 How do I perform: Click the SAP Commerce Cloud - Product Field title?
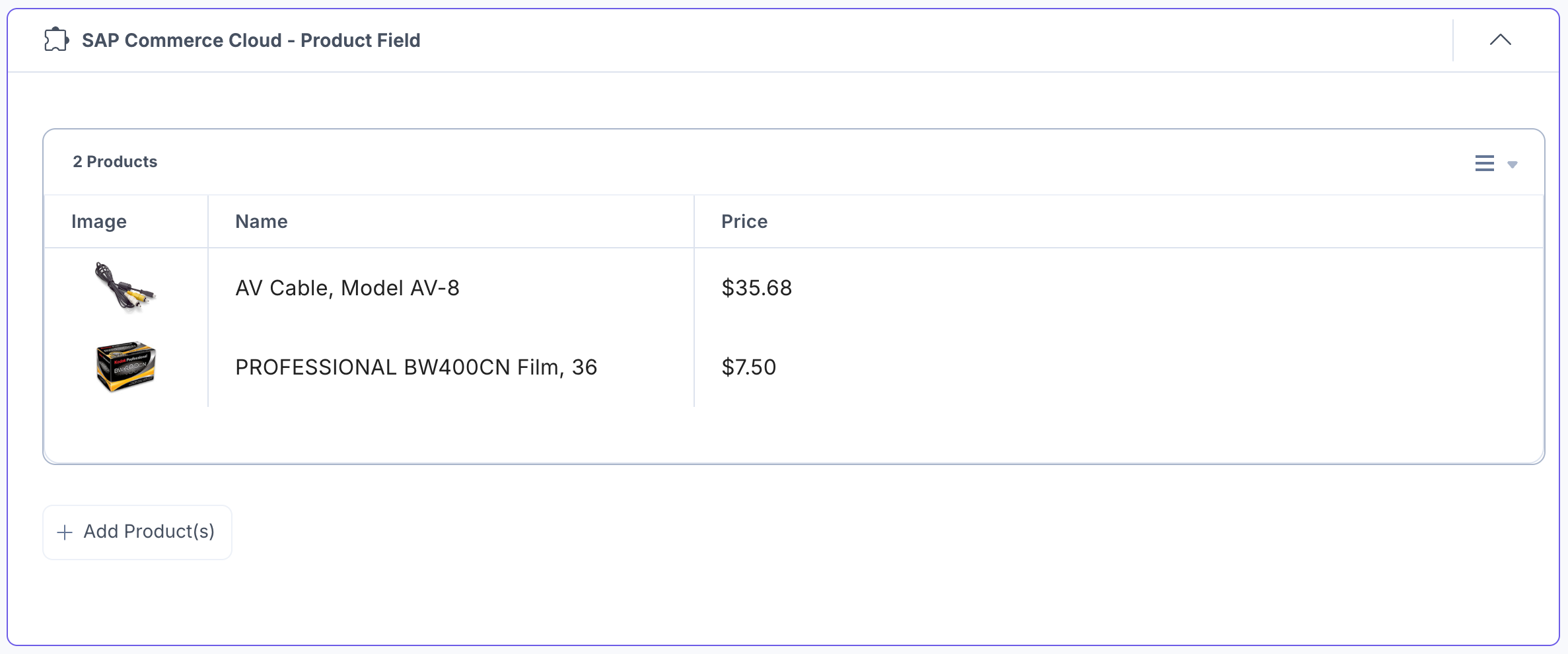251,40
